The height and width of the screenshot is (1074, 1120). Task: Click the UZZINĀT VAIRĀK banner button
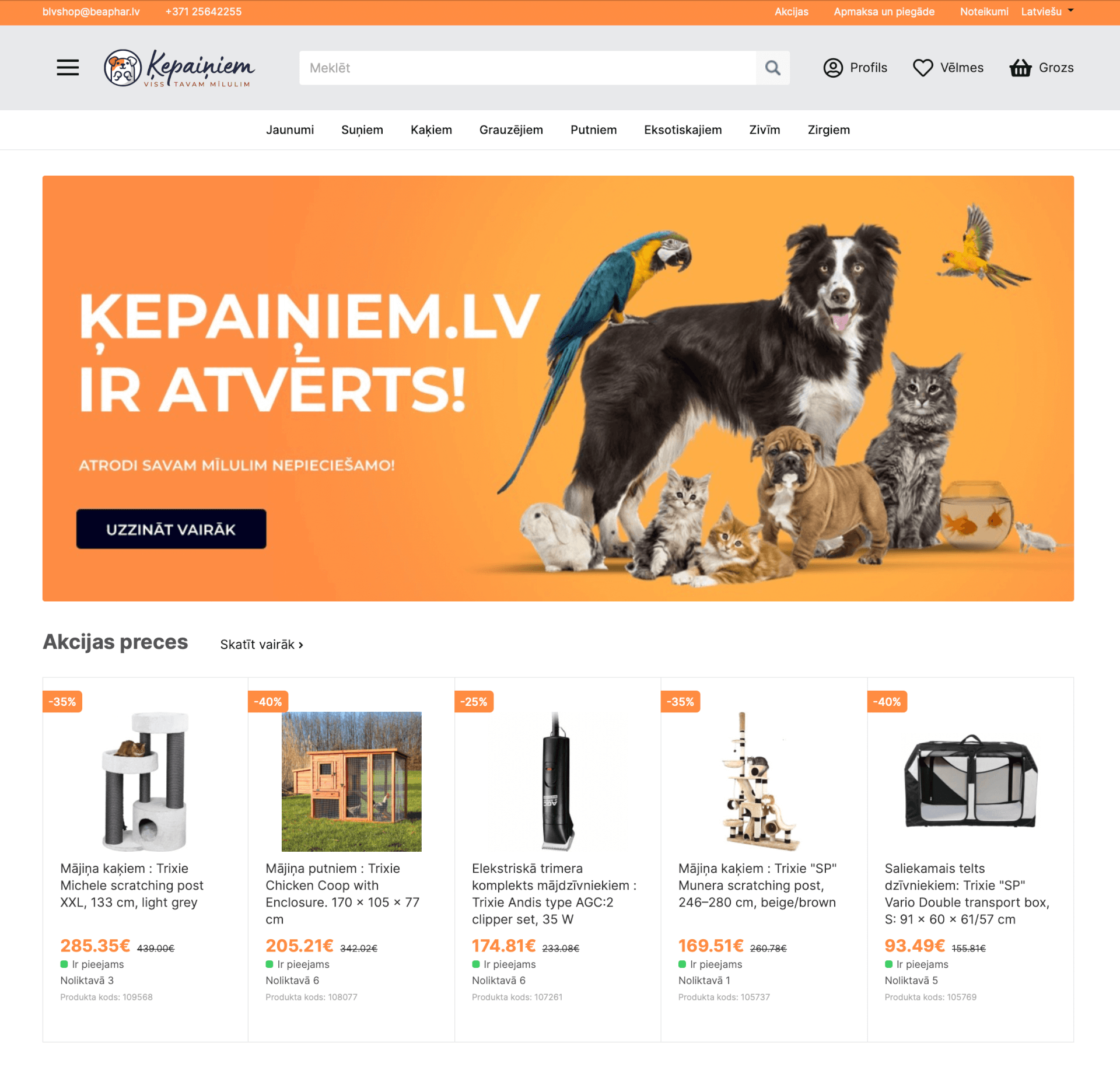coord(171,529)
